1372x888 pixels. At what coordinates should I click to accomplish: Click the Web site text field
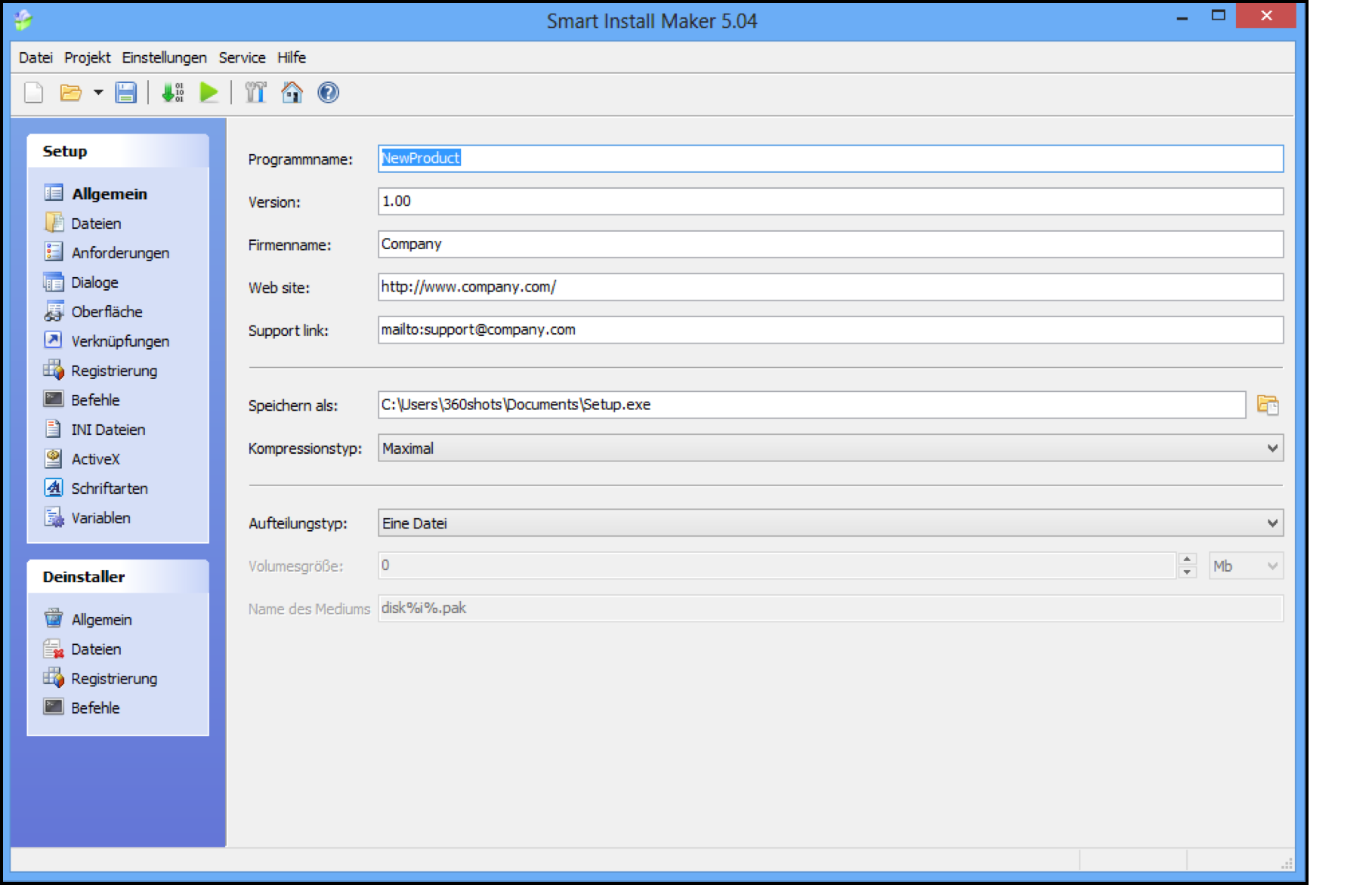830,287
